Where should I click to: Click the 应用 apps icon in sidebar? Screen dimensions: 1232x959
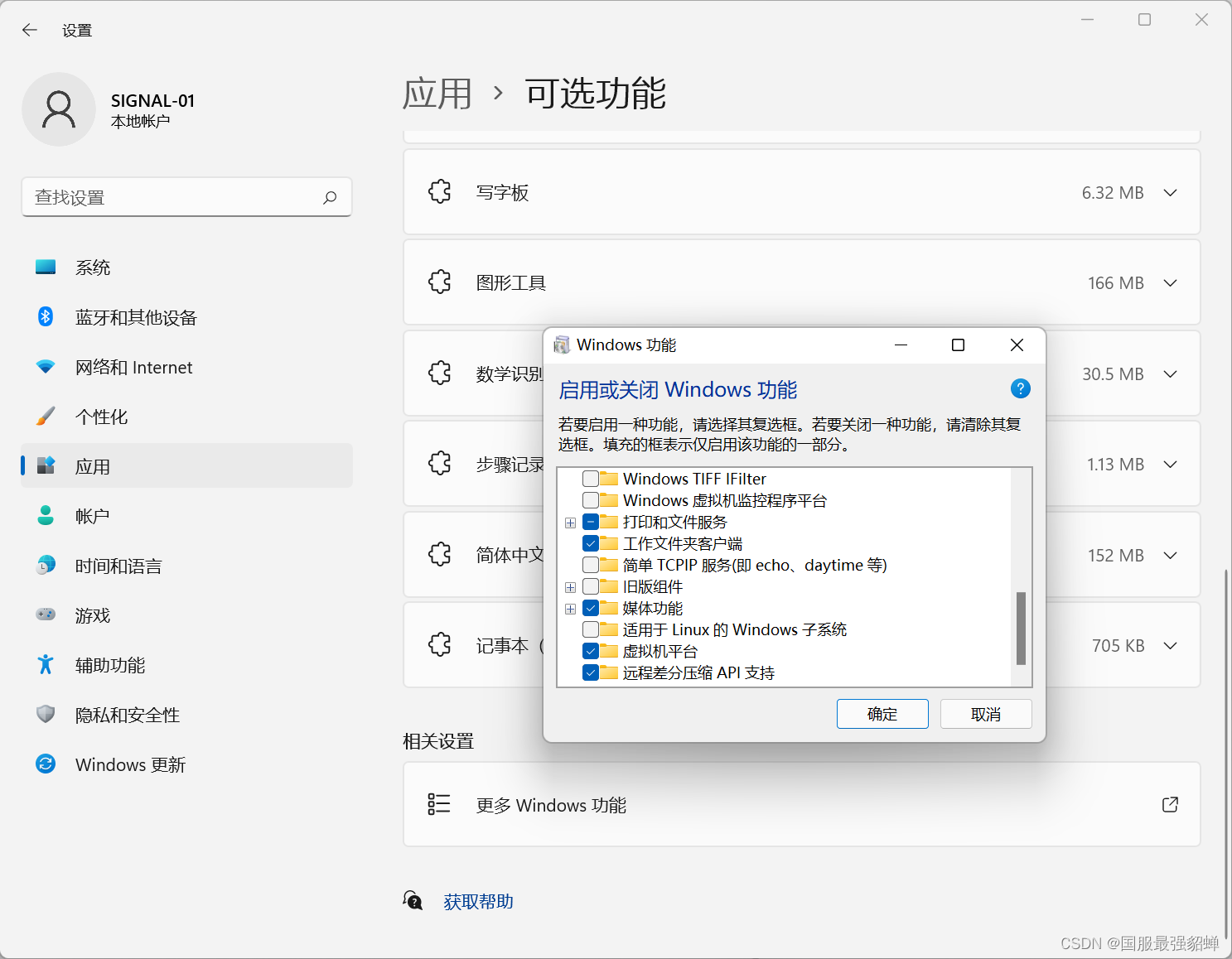tap(46, 466)
